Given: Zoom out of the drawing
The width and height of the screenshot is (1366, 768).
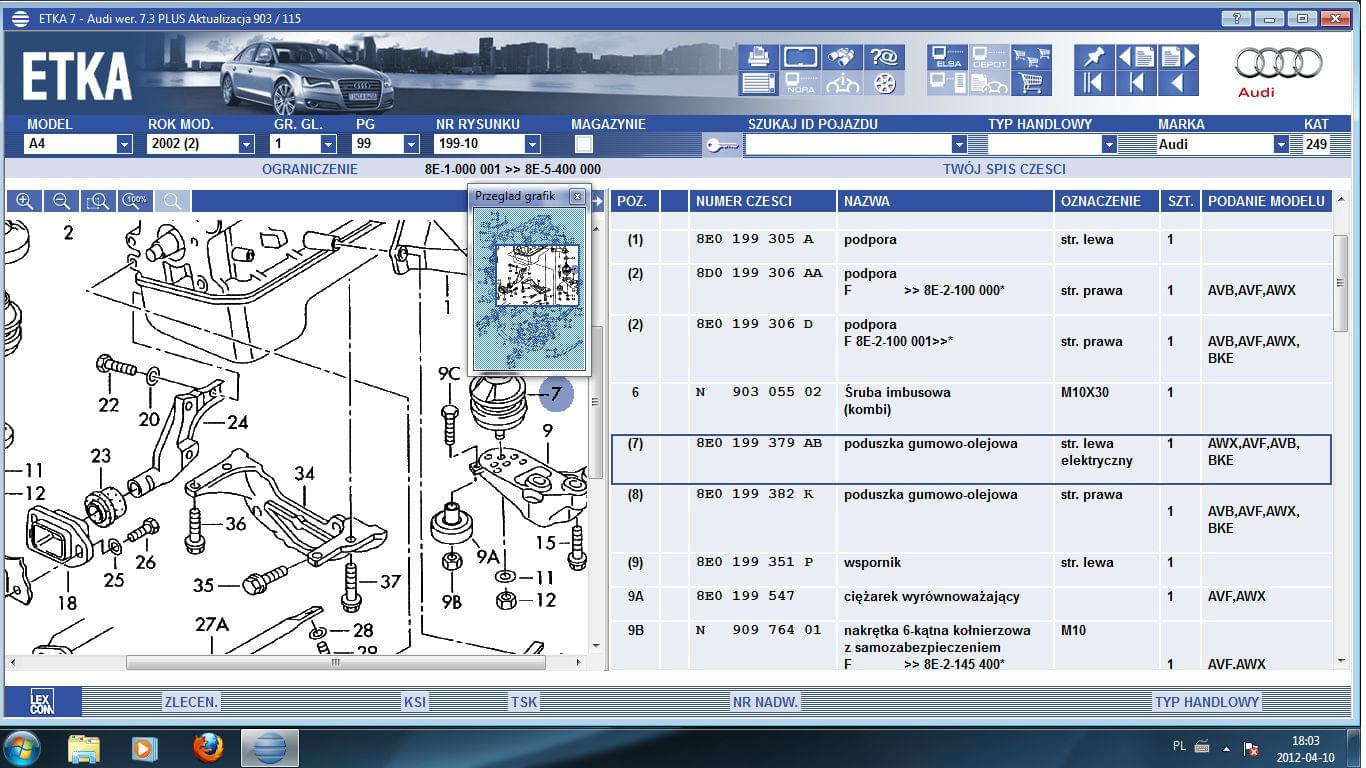Looking at the screenshot, I should [61, 201].
